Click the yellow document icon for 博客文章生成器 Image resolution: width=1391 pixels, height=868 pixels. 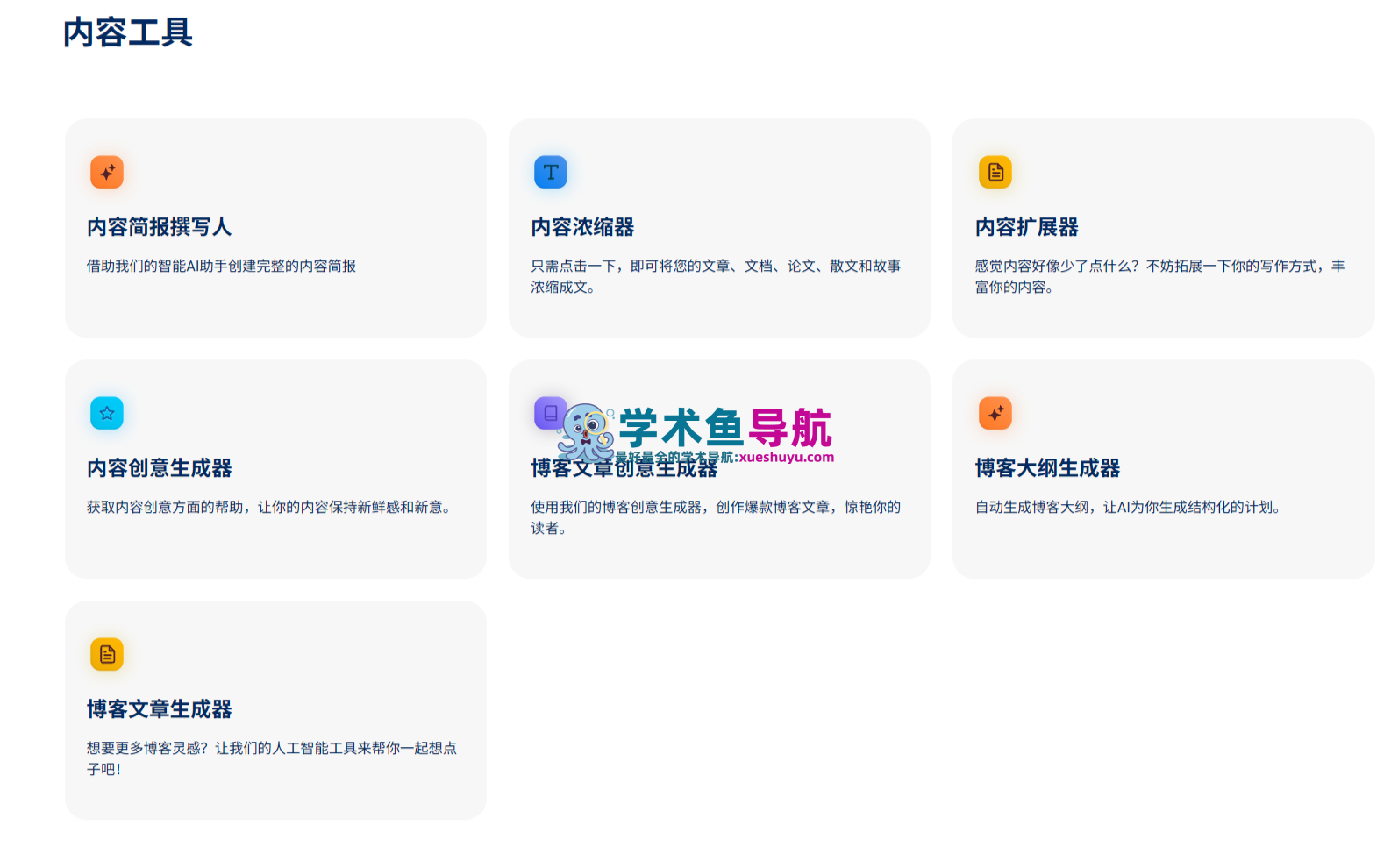[107, 654]
